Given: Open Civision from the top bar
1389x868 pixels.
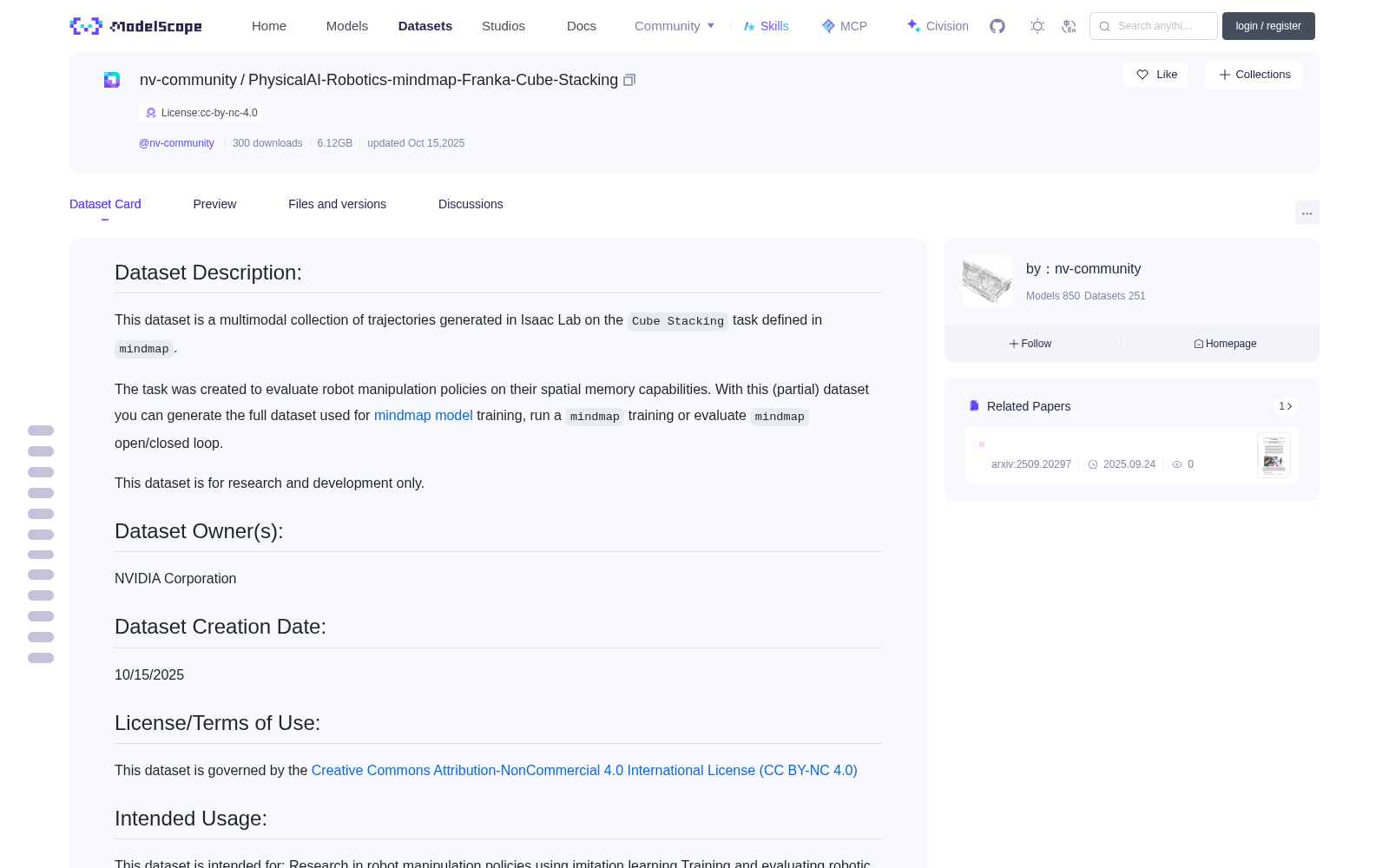Looking at the screenshot, I should click(x=938, y=26).
